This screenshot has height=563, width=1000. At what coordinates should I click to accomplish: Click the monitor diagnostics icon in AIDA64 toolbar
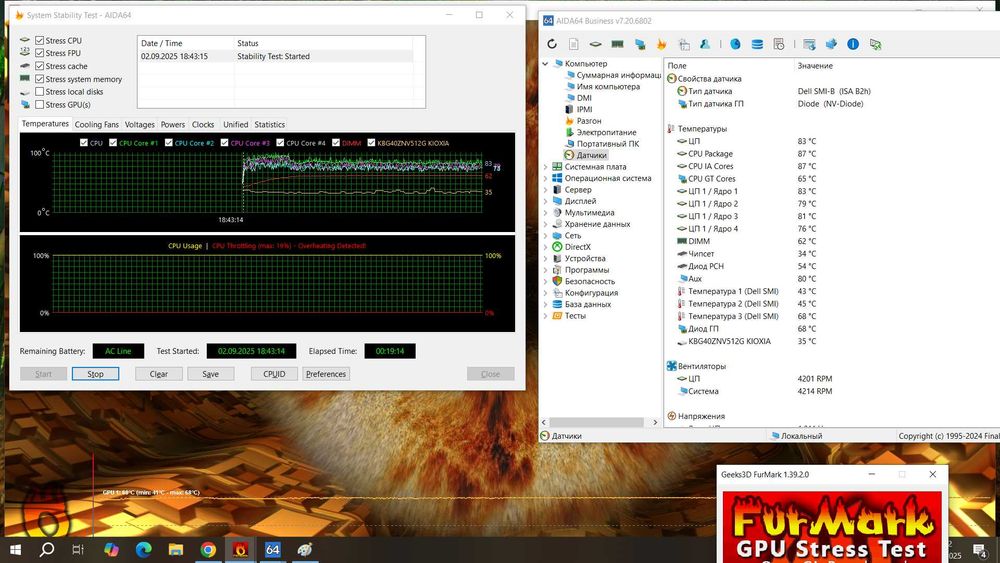pyautogui.click(x=640, y=44)
